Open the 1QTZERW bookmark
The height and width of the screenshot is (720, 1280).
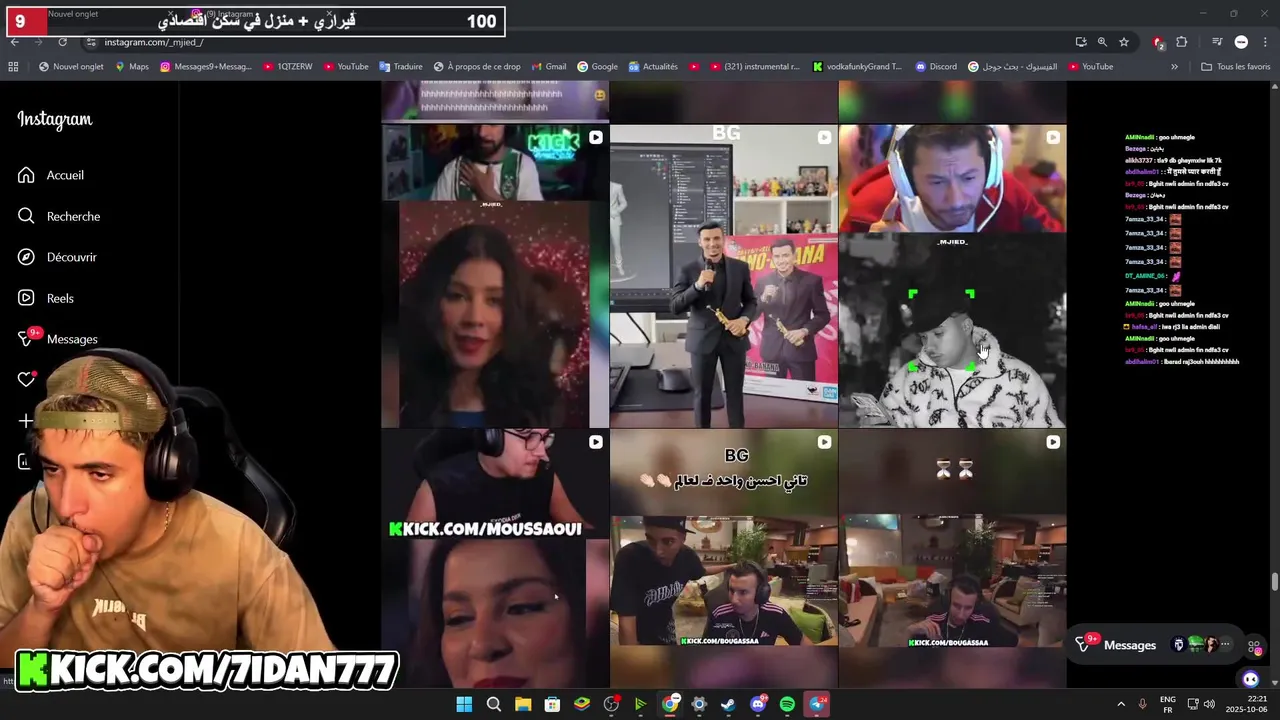click(x=288, y=67)
